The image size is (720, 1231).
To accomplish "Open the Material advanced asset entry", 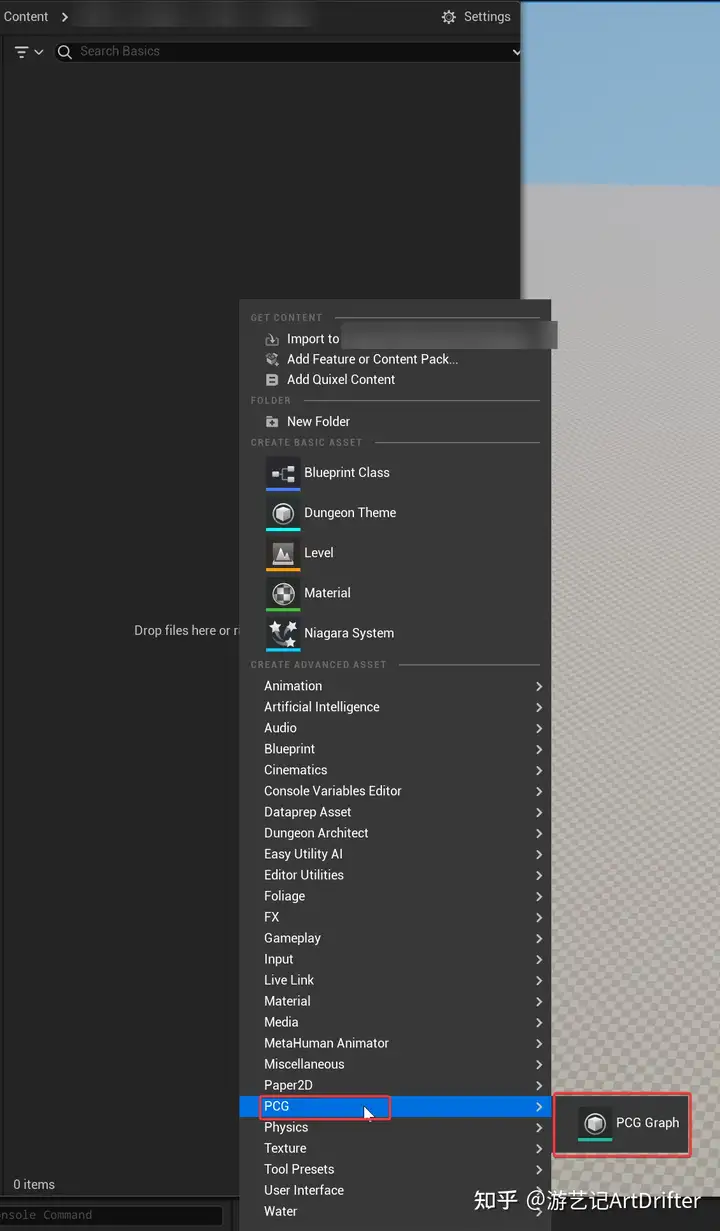I will [x=395, y=1001].
